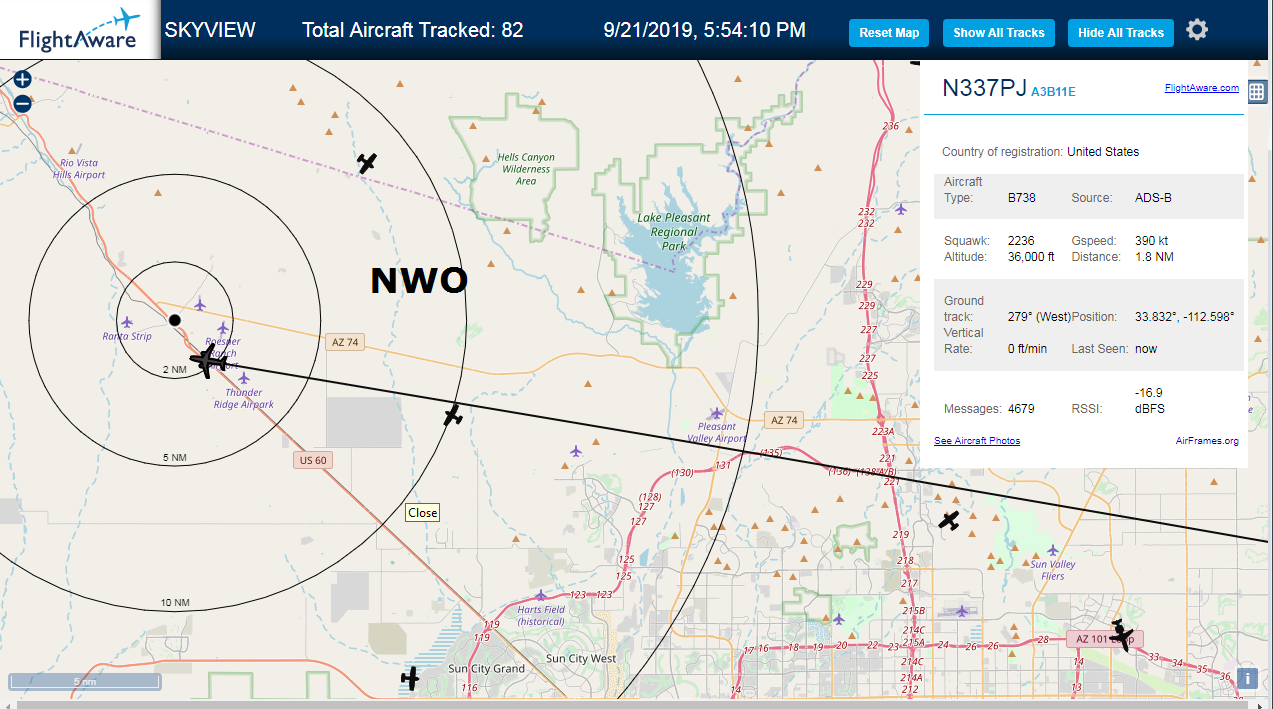
Task: Open the FlightAware.com link
Action: 1201,88
